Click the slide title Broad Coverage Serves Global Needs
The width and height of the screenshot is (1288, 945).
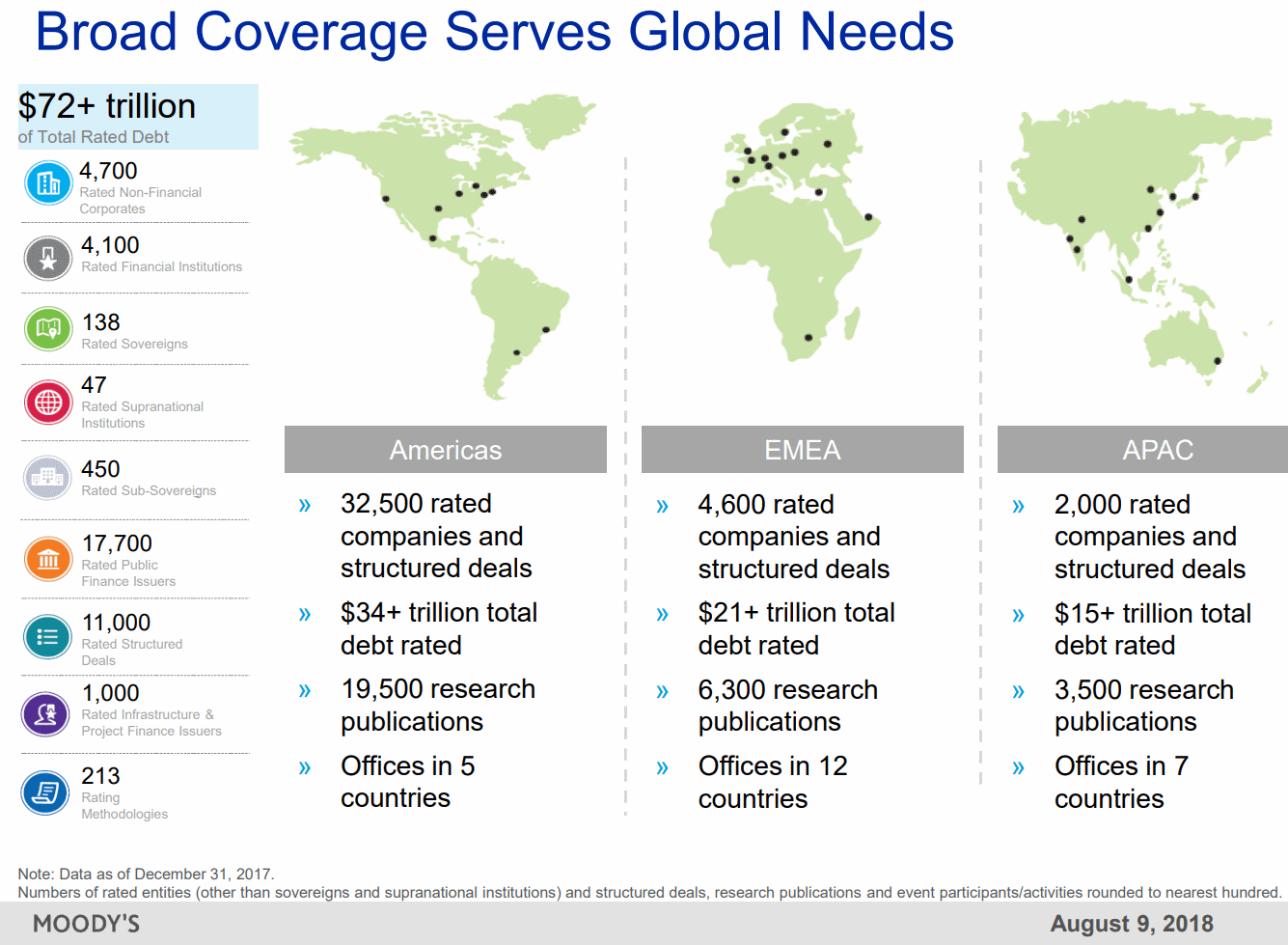point(495,32)
